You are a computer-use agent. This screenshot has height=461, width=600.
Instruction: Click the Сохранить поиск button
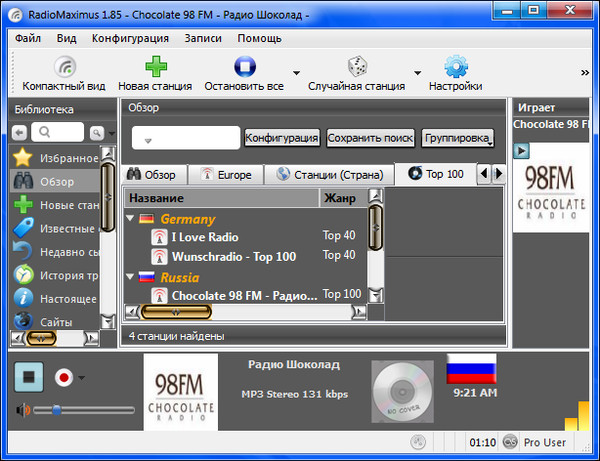click(370, 137)
